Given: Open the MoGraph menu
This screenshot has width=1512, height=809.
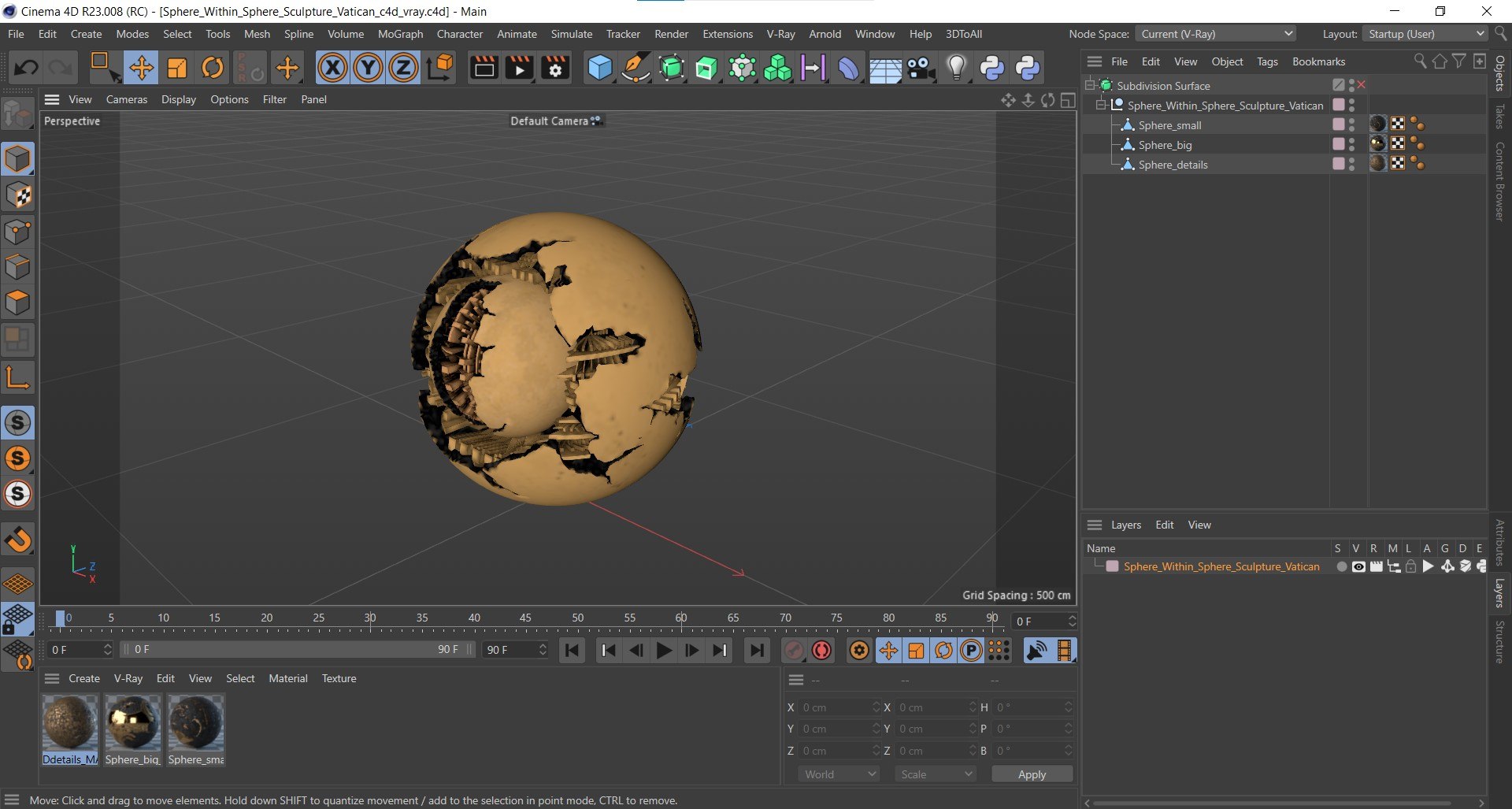Looking at the screenshot, I should tap(400, 34).
